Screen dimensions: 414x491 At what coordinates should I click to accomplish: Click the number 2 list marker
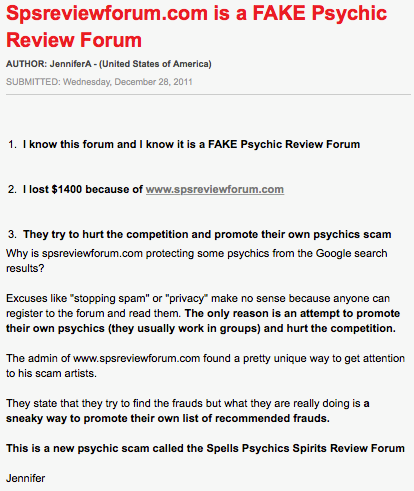pyautogui.click(x=12, y=189)
